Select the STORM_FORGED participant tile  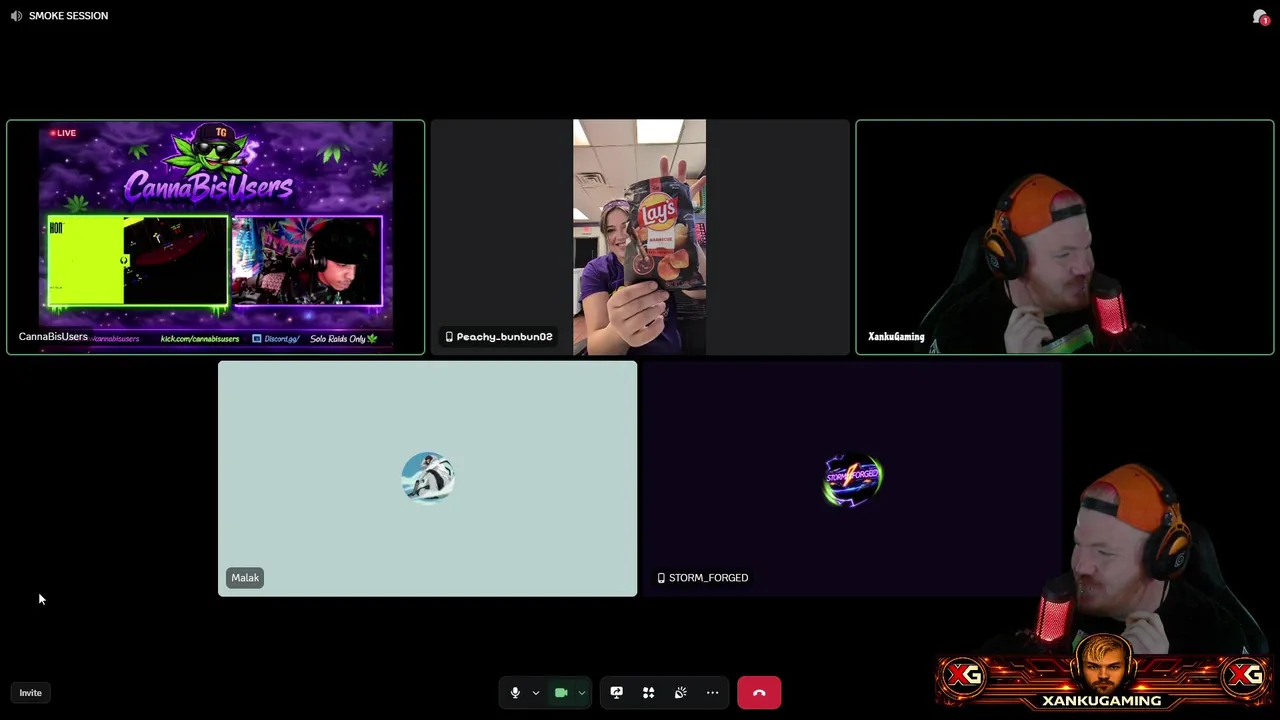coord(852,479)
